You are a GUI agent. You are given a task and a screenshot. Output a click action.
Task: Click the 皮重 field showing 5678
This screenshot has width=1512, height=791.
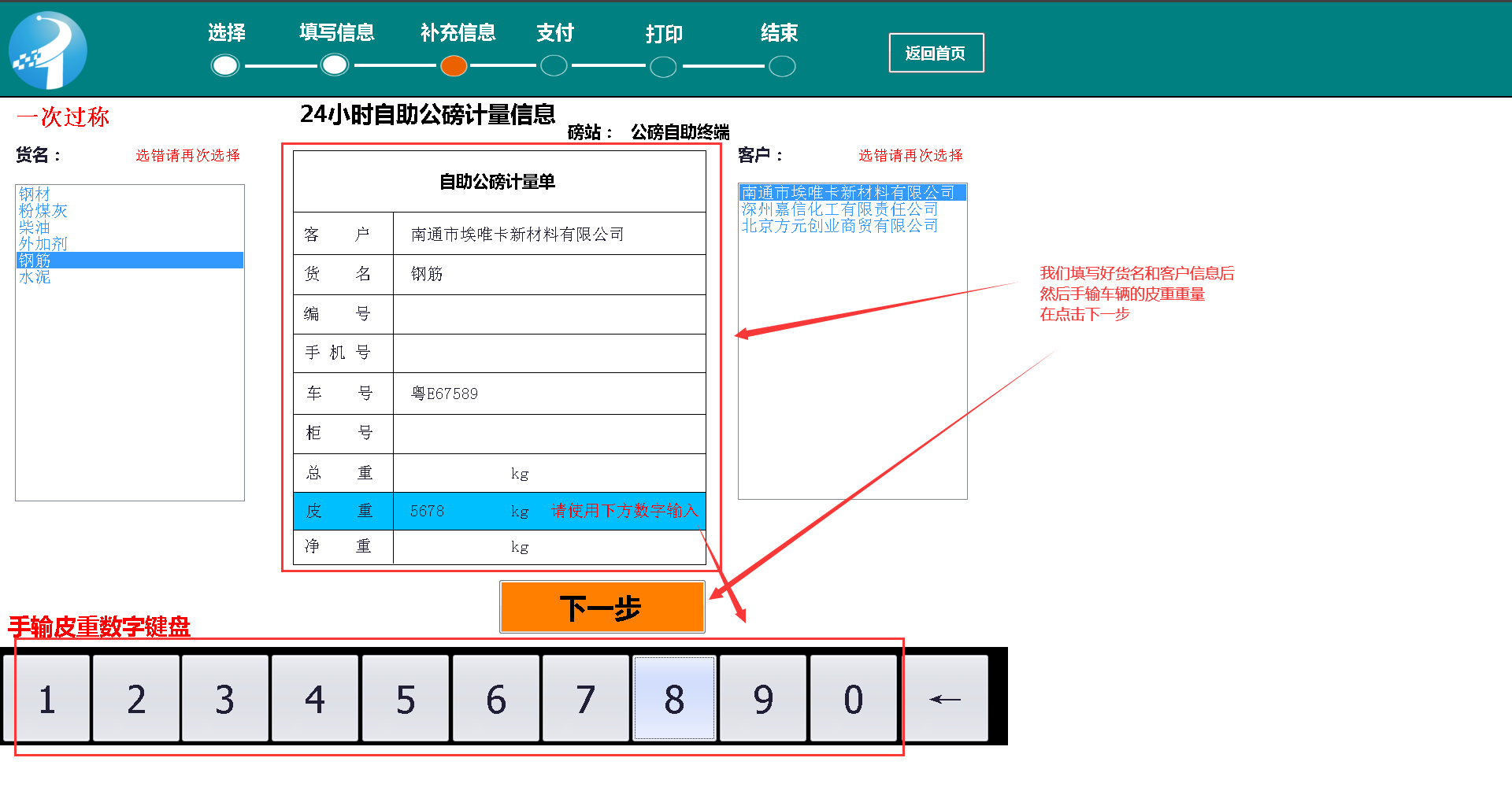(x=549, y=511)
